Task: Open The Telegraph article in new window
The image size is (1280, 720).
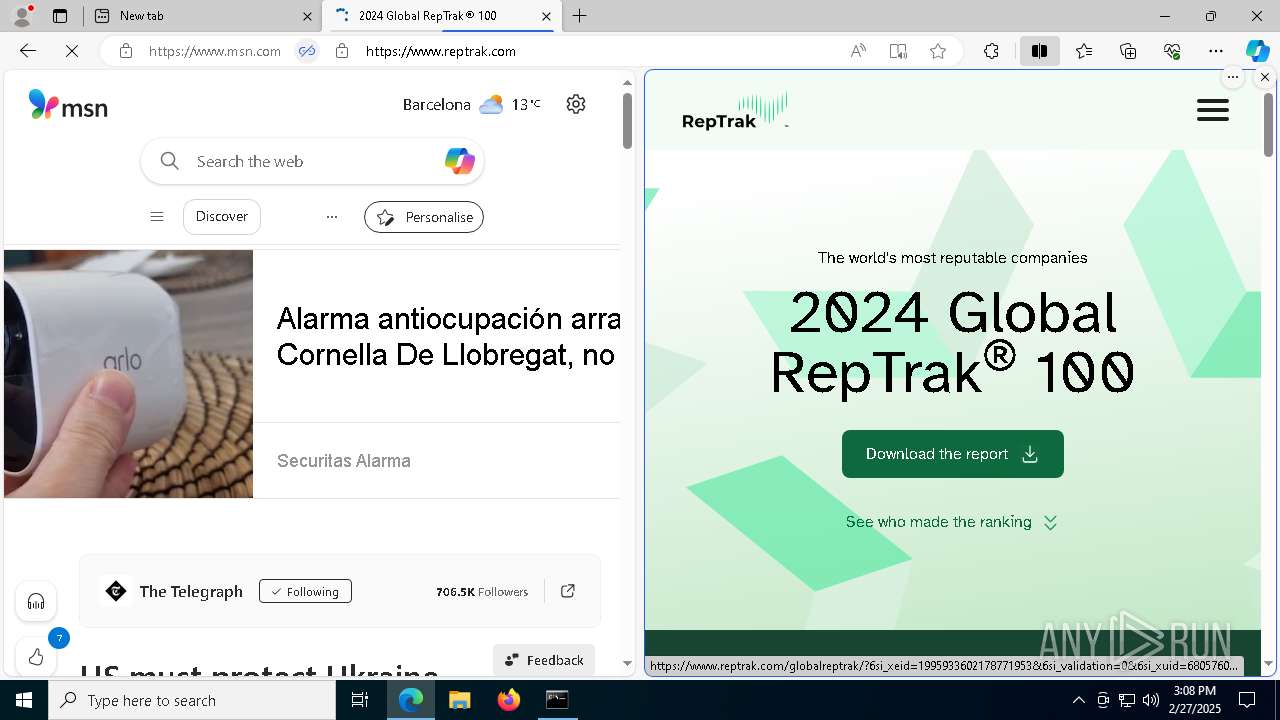Action: click(568, 591)
